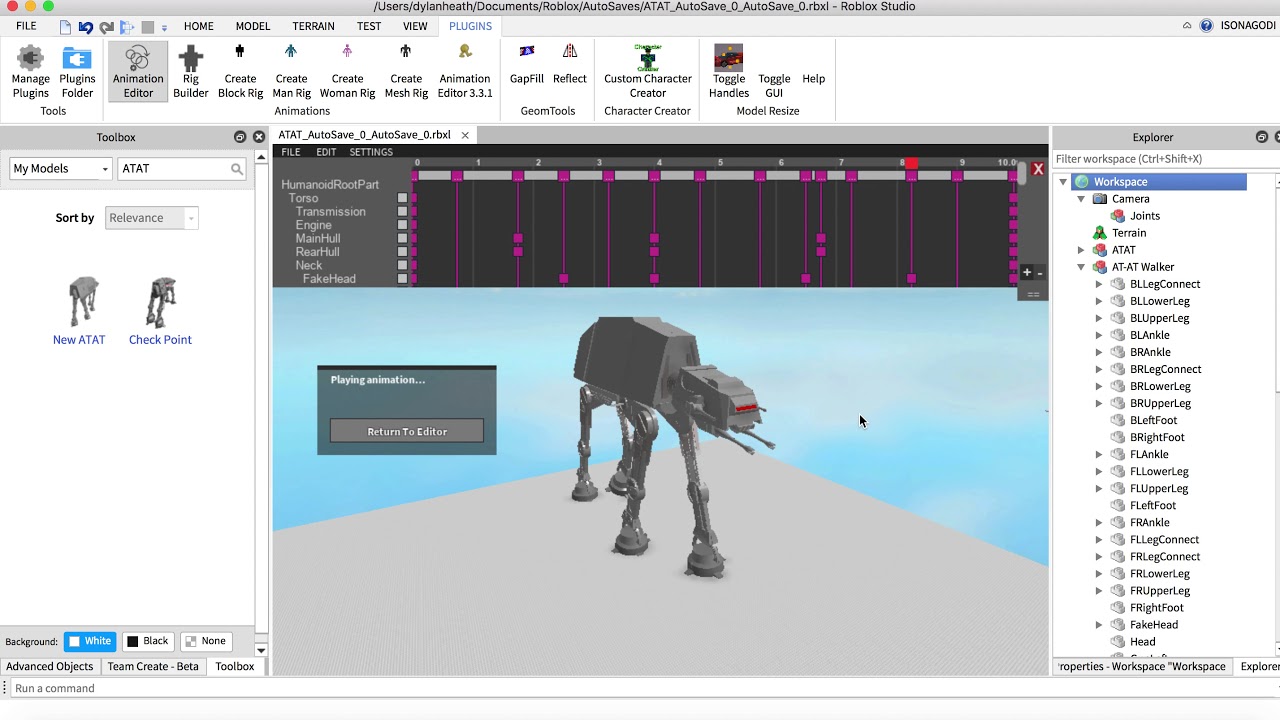
Task: Select the GapFill tool
Action: pyautogui.click(x=527, y=65)
